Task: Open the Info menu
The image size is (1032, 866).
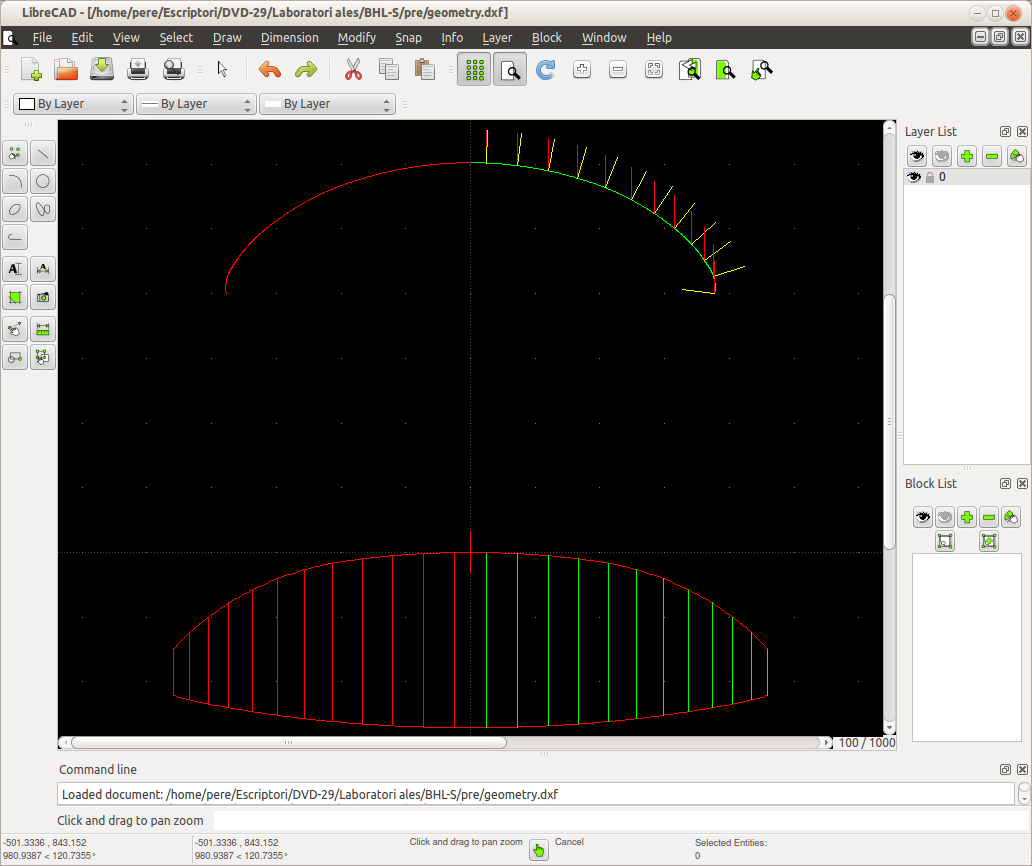Action: click(x=452, y=38)
